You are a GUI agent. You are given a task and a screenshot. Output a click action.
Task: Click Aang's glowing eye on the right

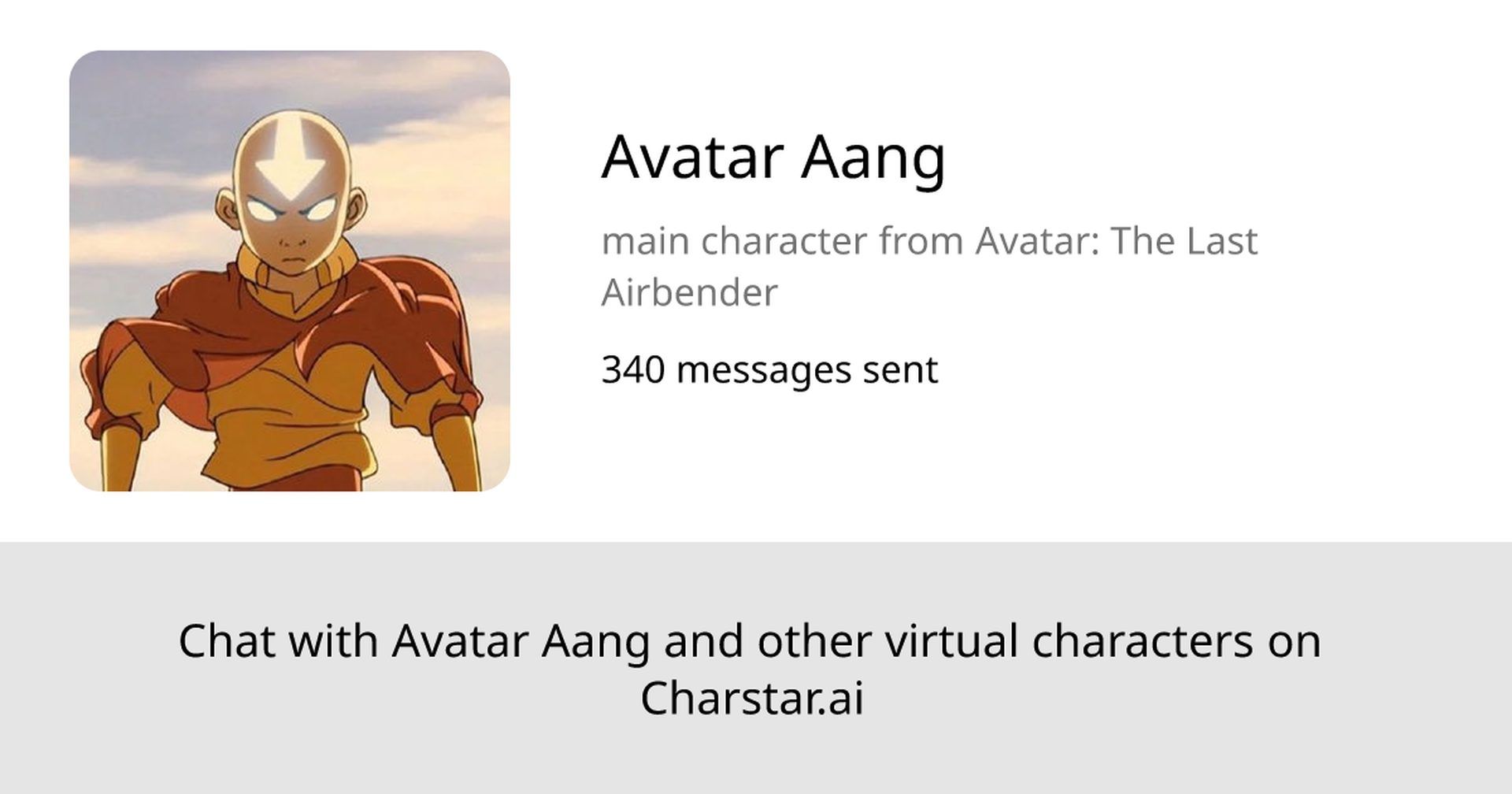click(321, 210)
